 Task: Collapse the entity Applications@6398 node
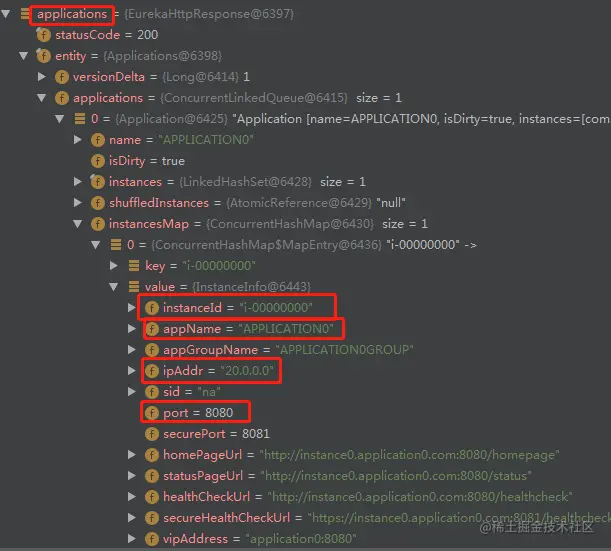(24, 56)
